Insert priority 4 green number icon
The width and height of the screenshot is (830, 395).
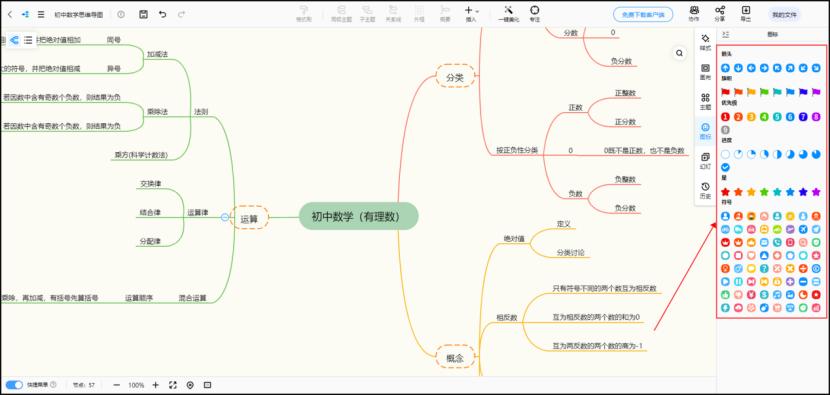(764, 116)
